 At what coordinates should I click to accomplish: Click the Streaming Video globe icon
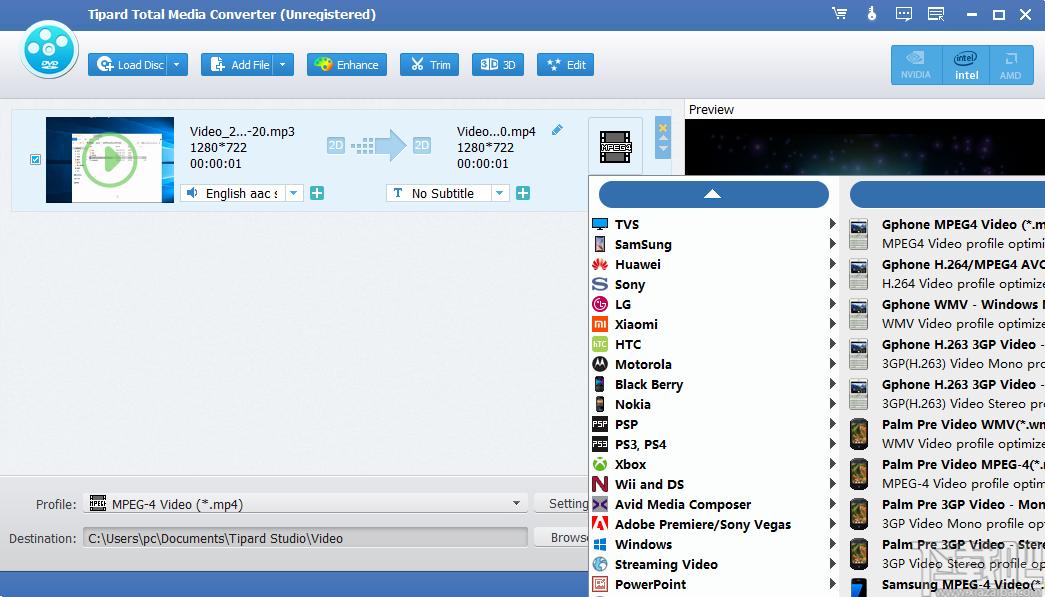point(600,564)
